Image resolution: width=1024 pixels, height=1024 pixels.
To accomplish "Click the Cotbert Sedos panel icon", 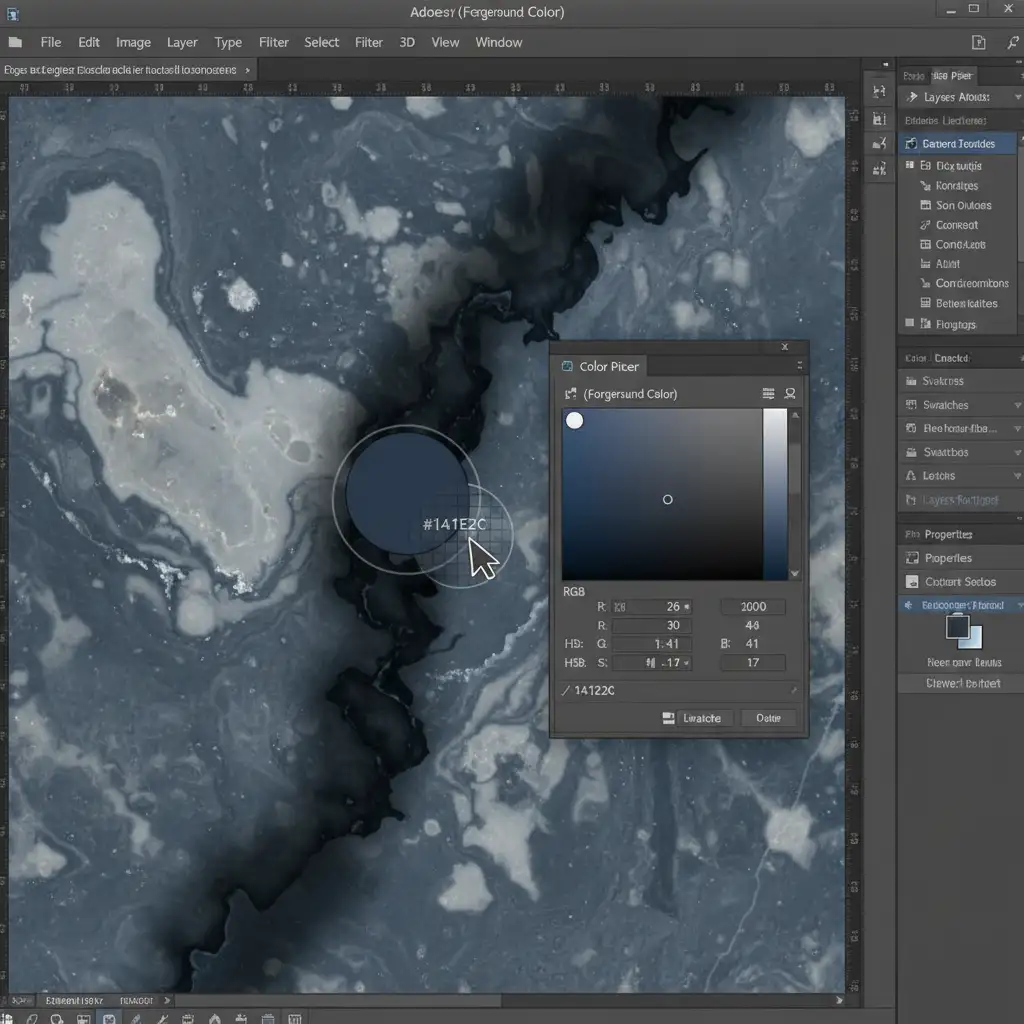I will 911,581.
